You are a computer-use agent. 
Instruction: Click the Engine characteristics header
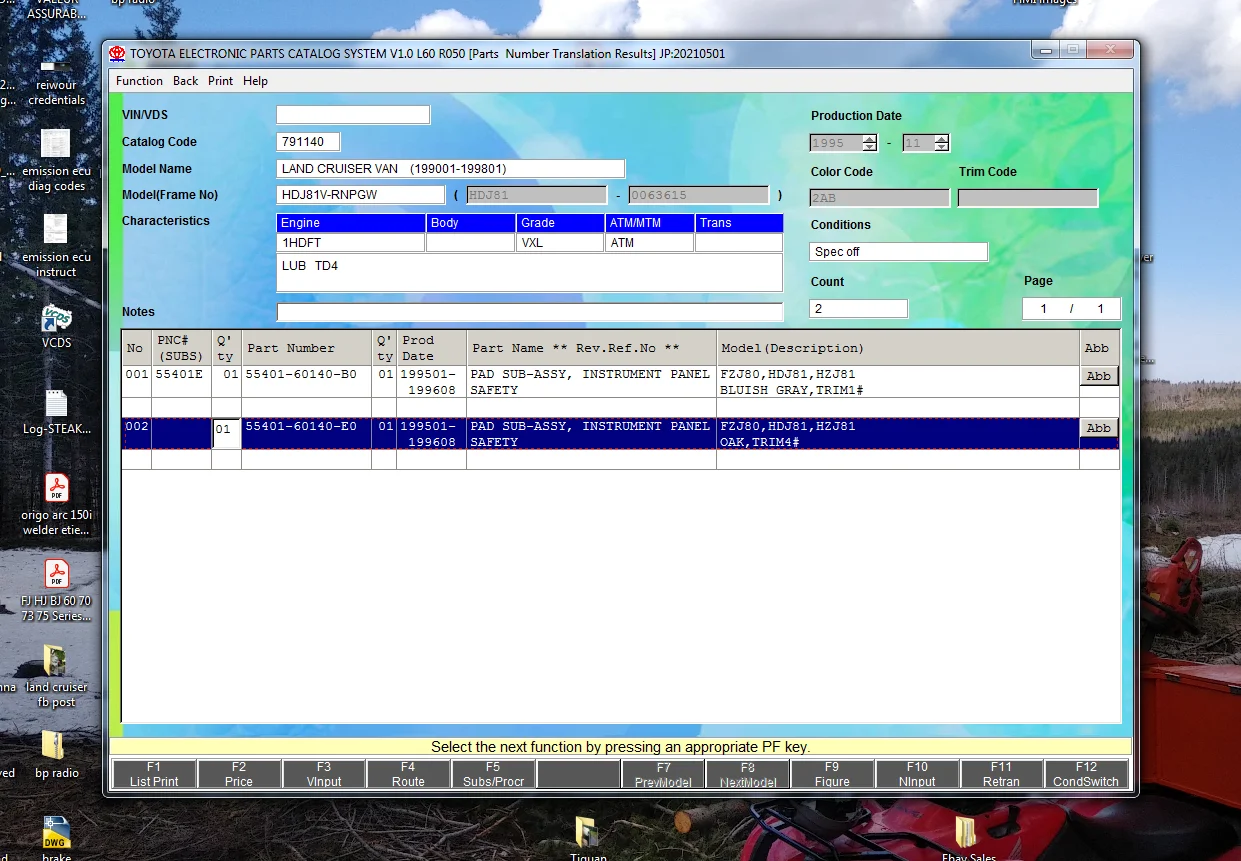351,223
